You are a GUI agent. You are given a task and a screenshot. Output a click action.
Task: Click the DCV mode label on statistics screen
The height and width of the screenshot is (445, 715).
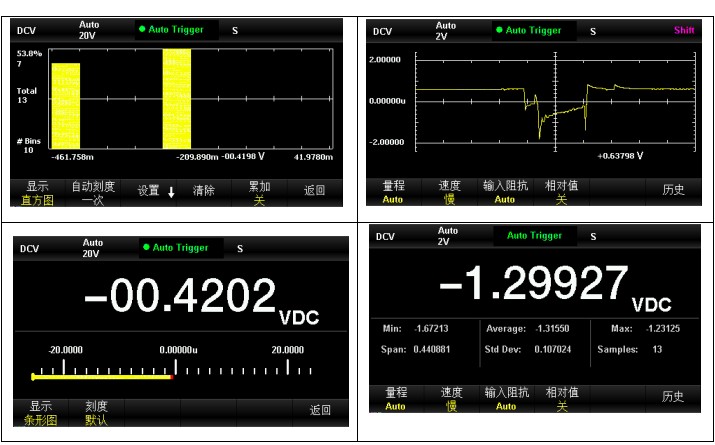(x=386, y=237)
